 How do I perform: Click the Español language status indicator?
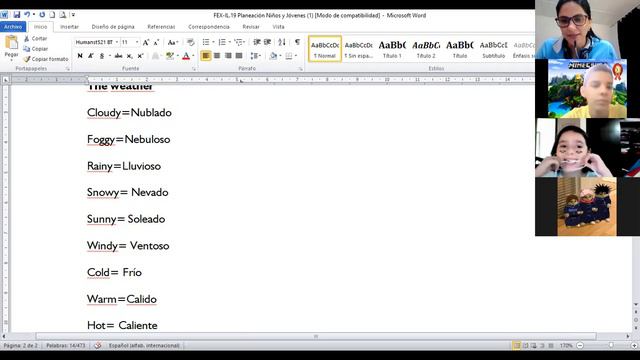click(144, 345)
